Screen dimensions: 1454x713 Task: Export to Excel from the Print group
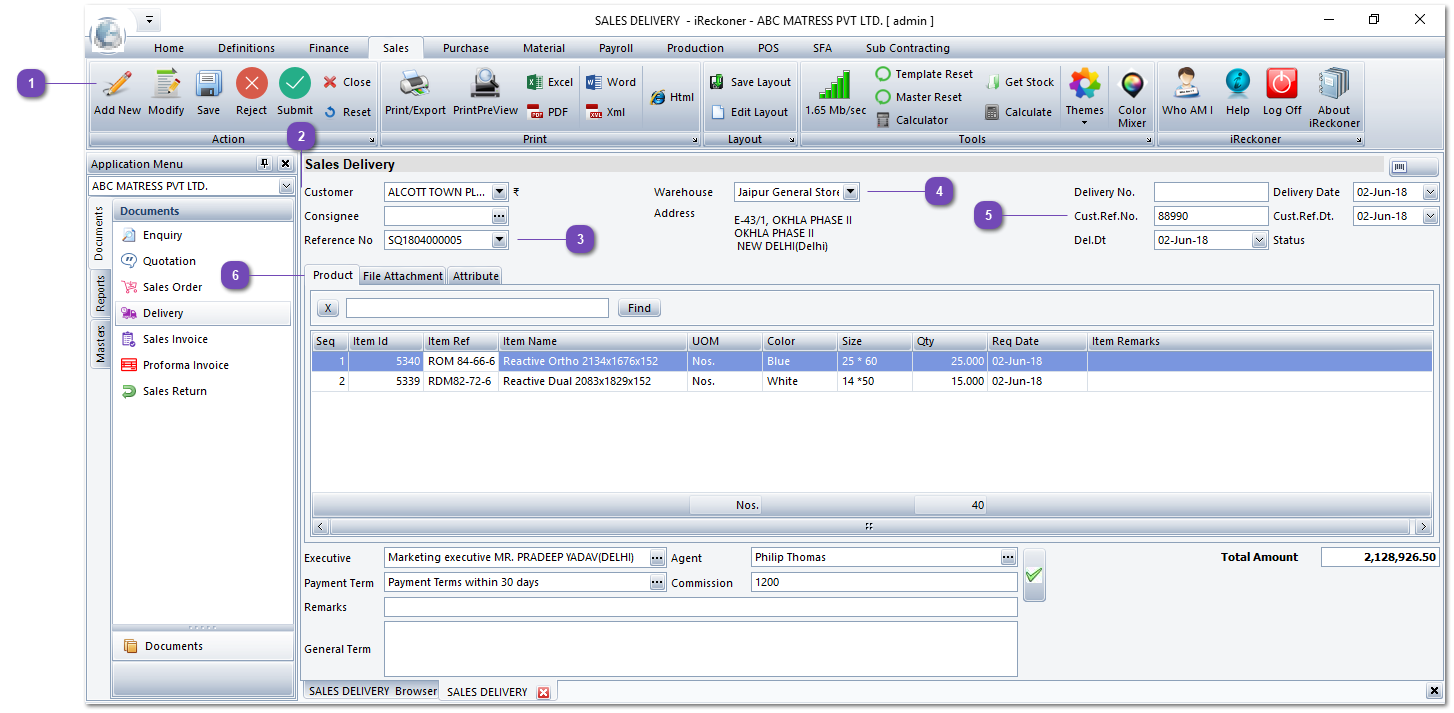pyautogui.click(x=550, y=82)
